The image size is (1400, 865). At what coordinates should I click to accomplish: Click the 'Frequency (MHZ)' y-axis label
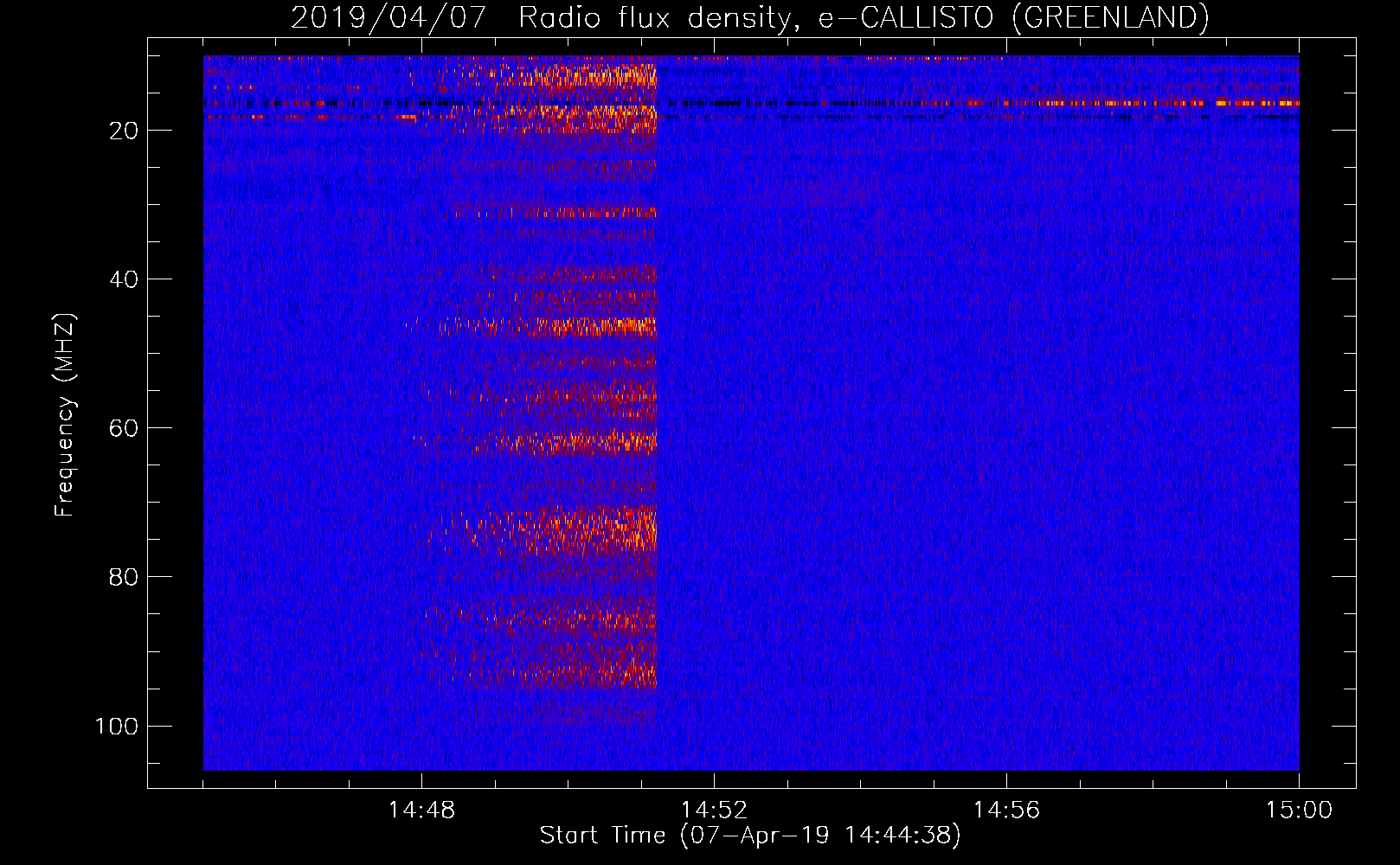click(x=65, y=415)
